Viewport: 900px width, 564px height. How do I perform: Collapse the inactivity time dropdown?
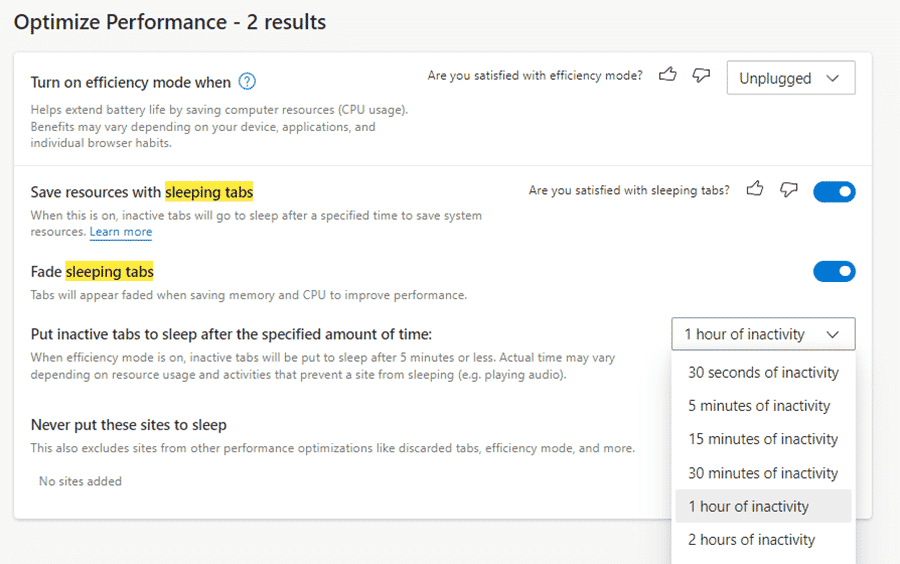pos(762,334)
